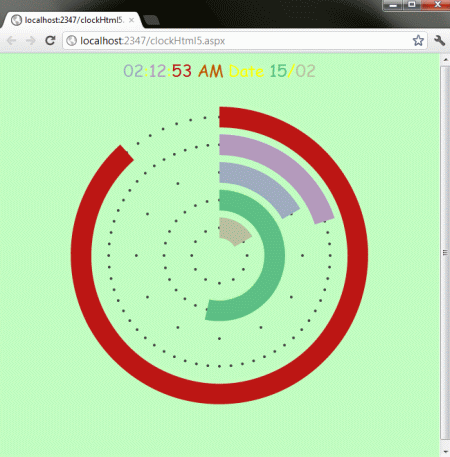450x457 pixels.
Task: Select the localhost:2347/clockHtml5 tab
Action: (72, 20)
